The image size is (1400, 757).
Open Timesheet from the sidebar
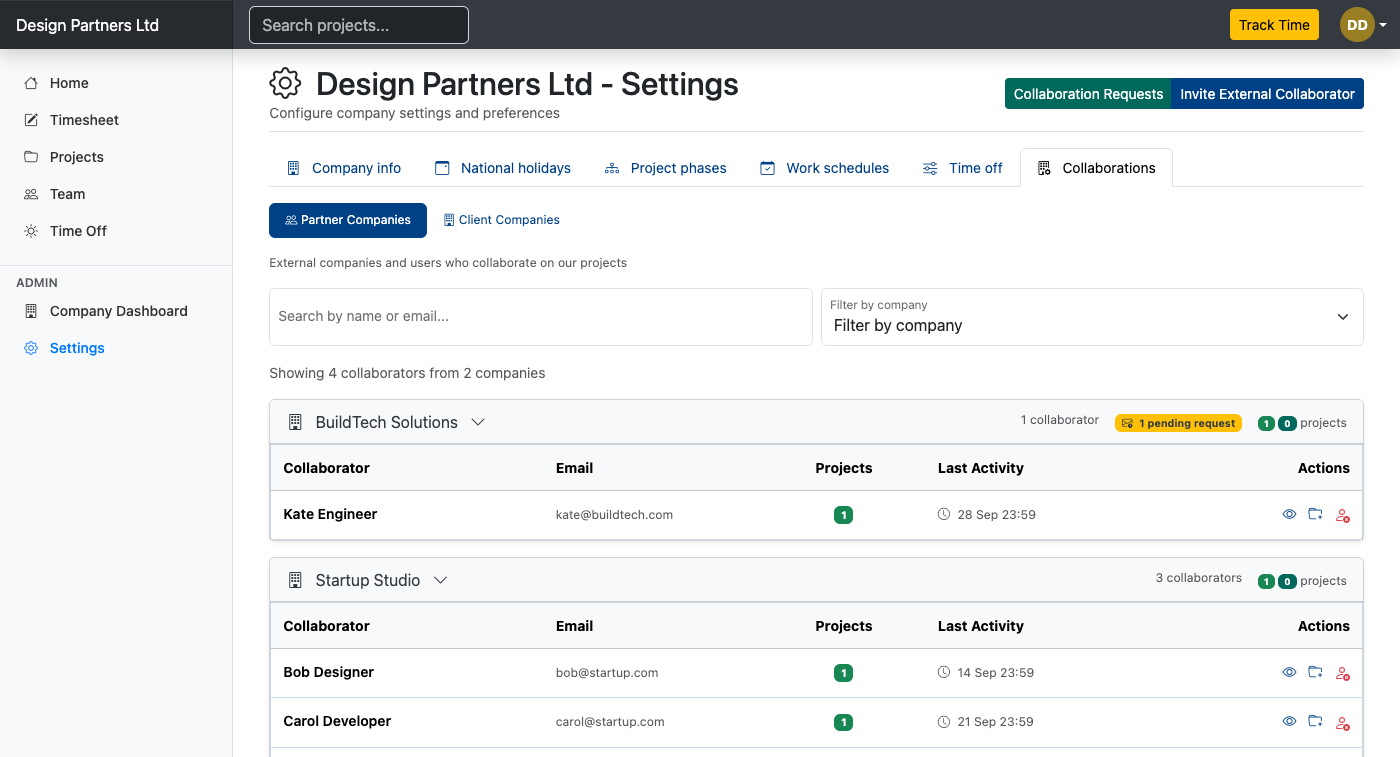[x=116, y=120]
